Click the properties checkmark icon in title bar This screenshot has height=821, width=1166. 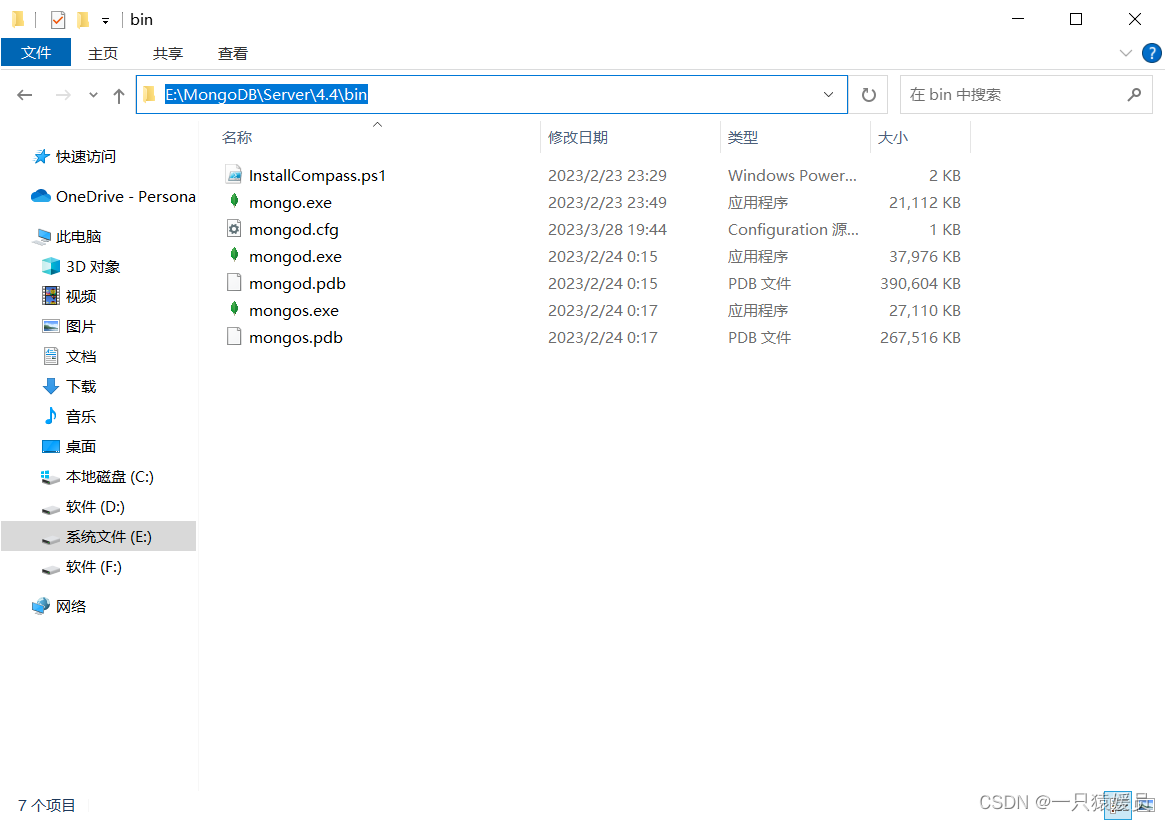click(x=58, y=19)
